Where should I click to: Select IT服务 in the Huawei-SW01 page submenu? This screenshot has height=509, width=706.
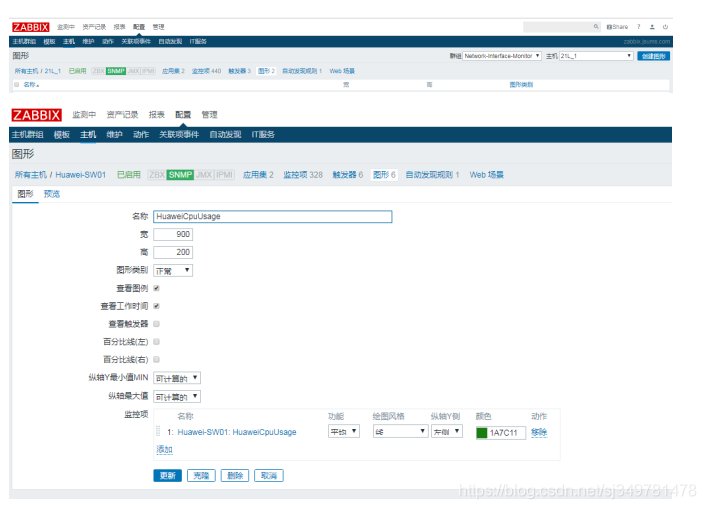263,135
